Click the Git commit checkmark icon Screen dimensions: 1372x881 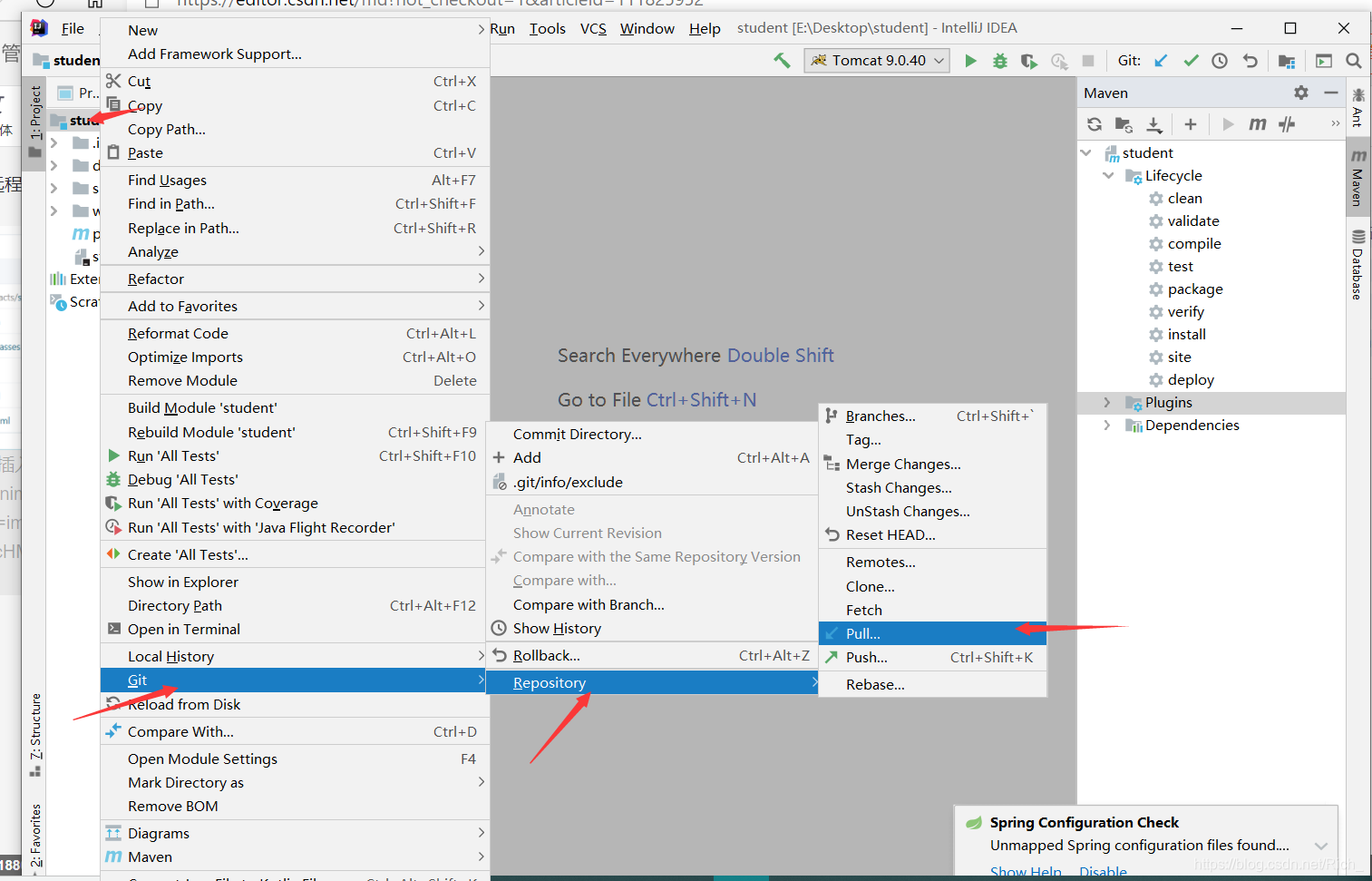pos(1191,61)
